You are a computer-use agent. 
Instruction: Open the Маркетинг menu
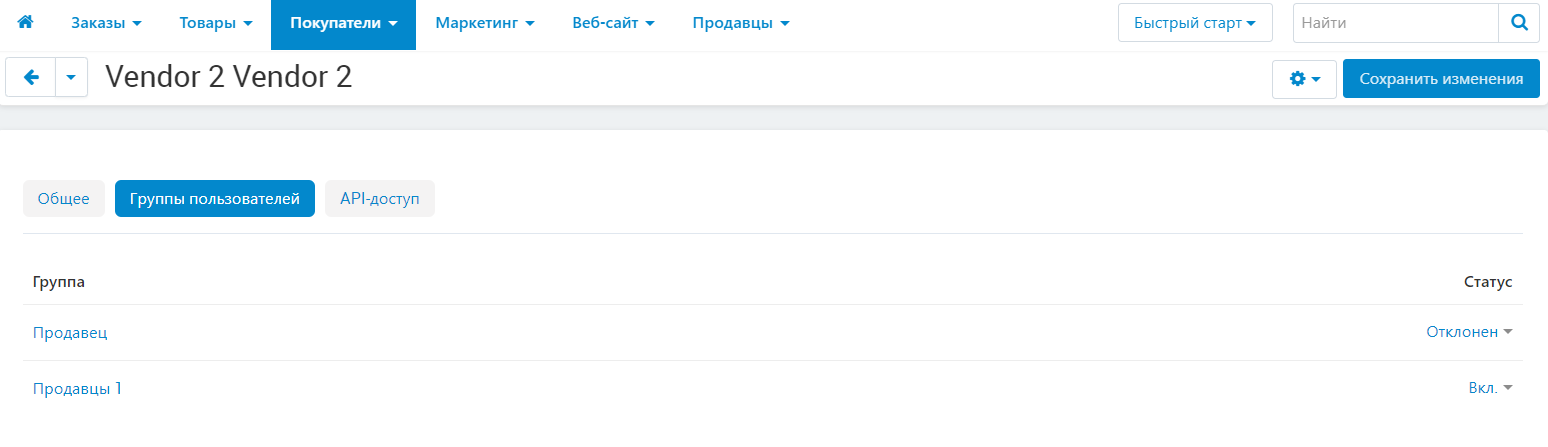[485, 23]
